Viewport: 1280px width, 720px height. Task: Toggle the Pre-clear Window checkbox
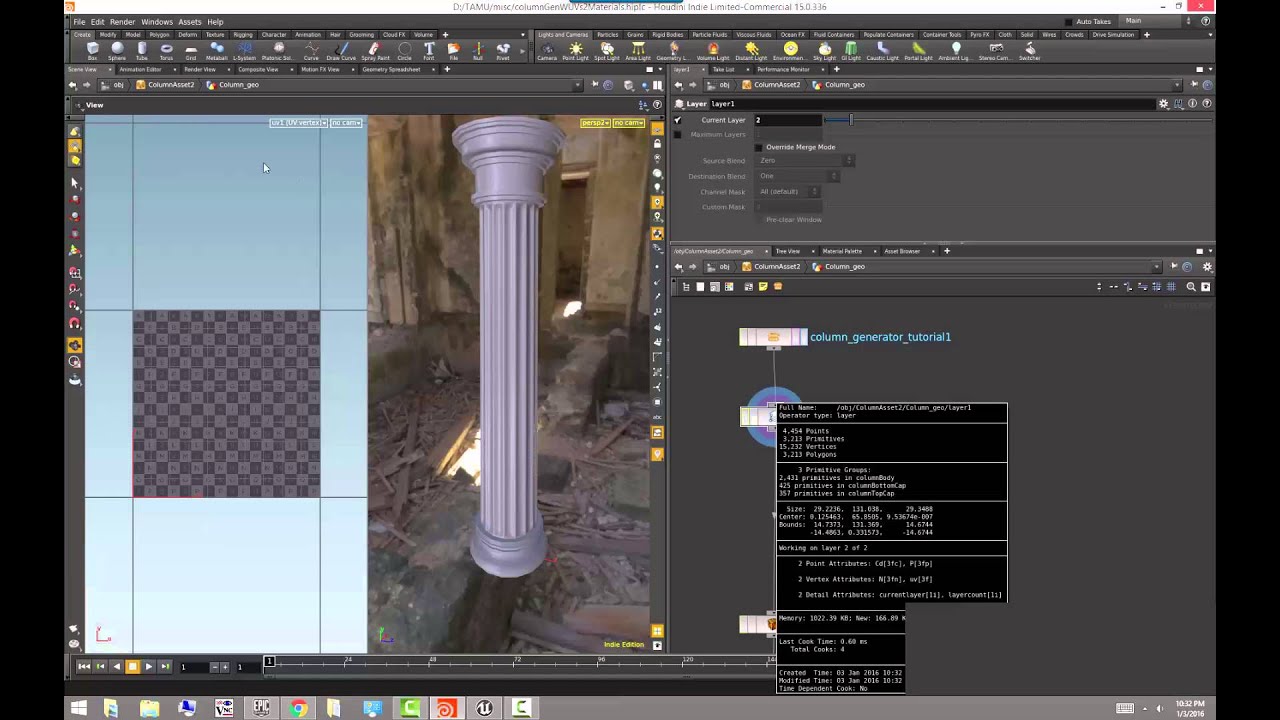[x=758, y=219]
